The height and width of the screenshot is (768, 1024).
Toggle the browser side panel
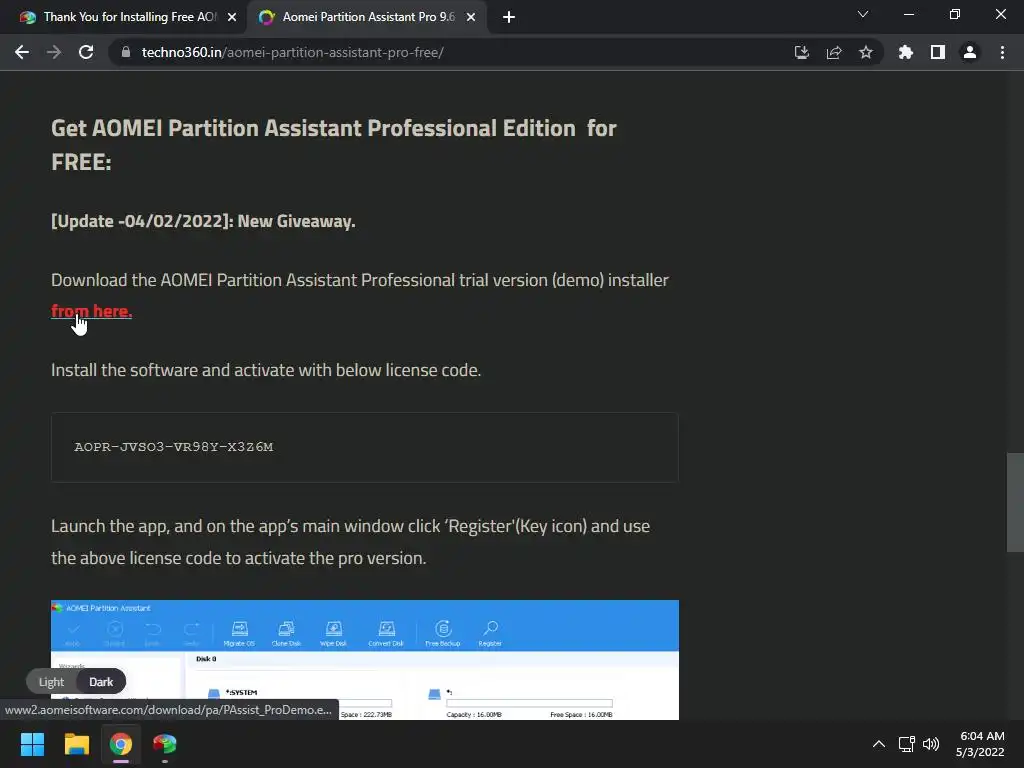tap(938, 52)
